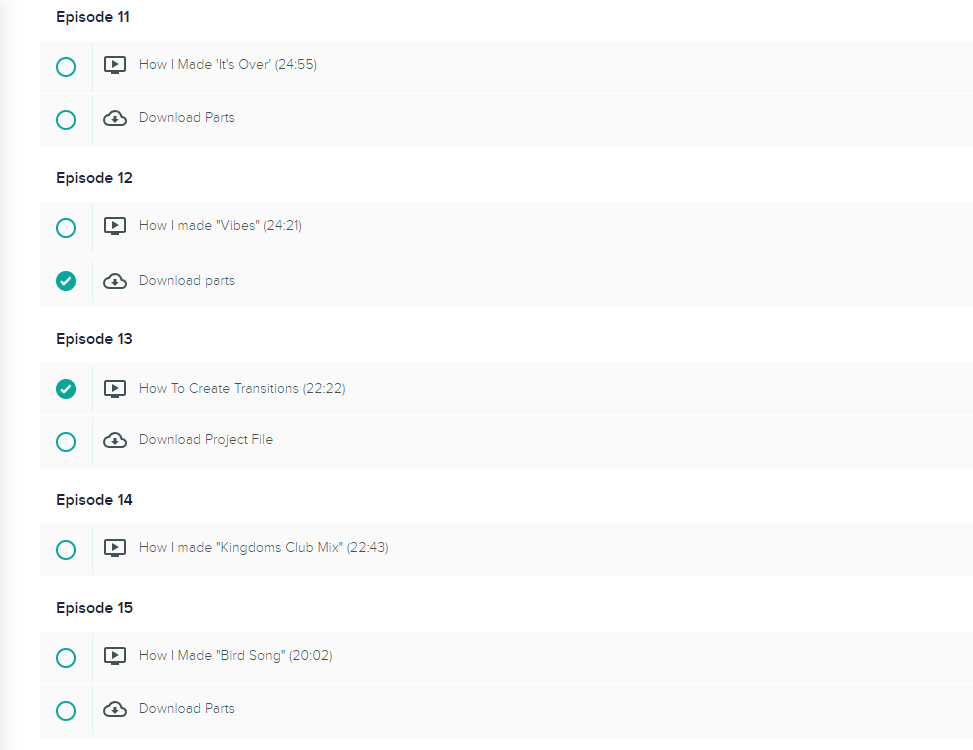Screen dimensions: 973x750
Task: Toggle completion circle for Download Project File
Action: coord(66,442)
